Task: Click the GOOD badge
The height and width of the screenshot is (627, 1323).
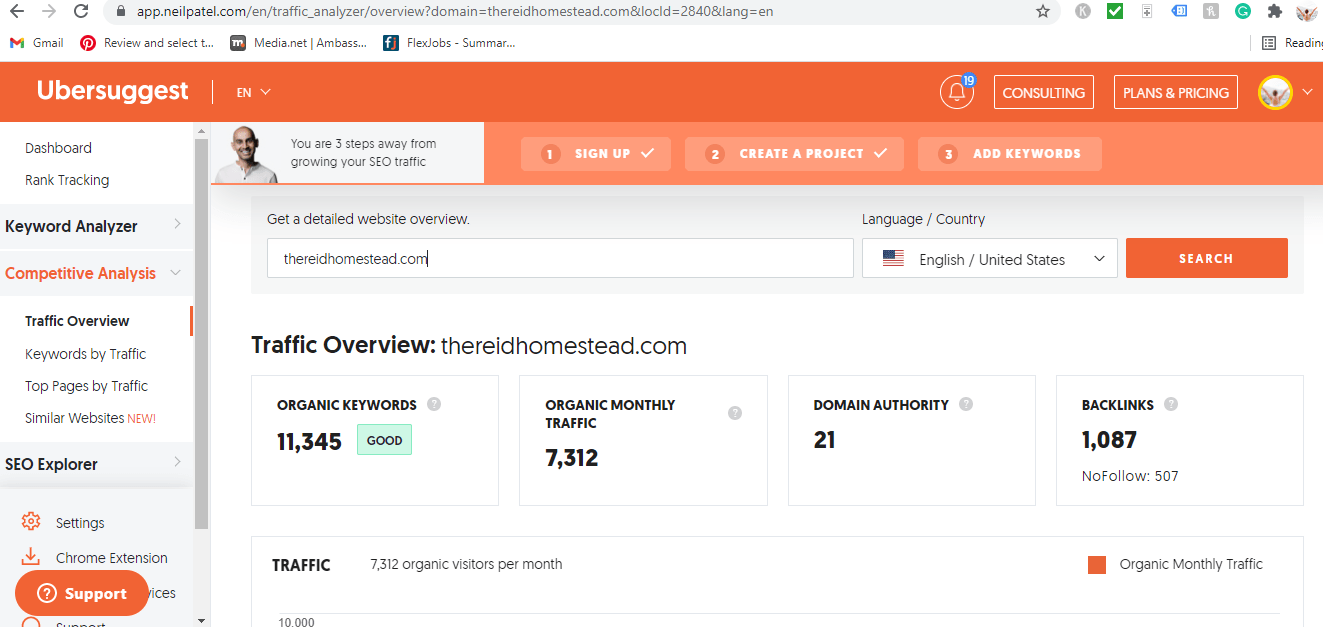Action: click(x=384, y=440)
